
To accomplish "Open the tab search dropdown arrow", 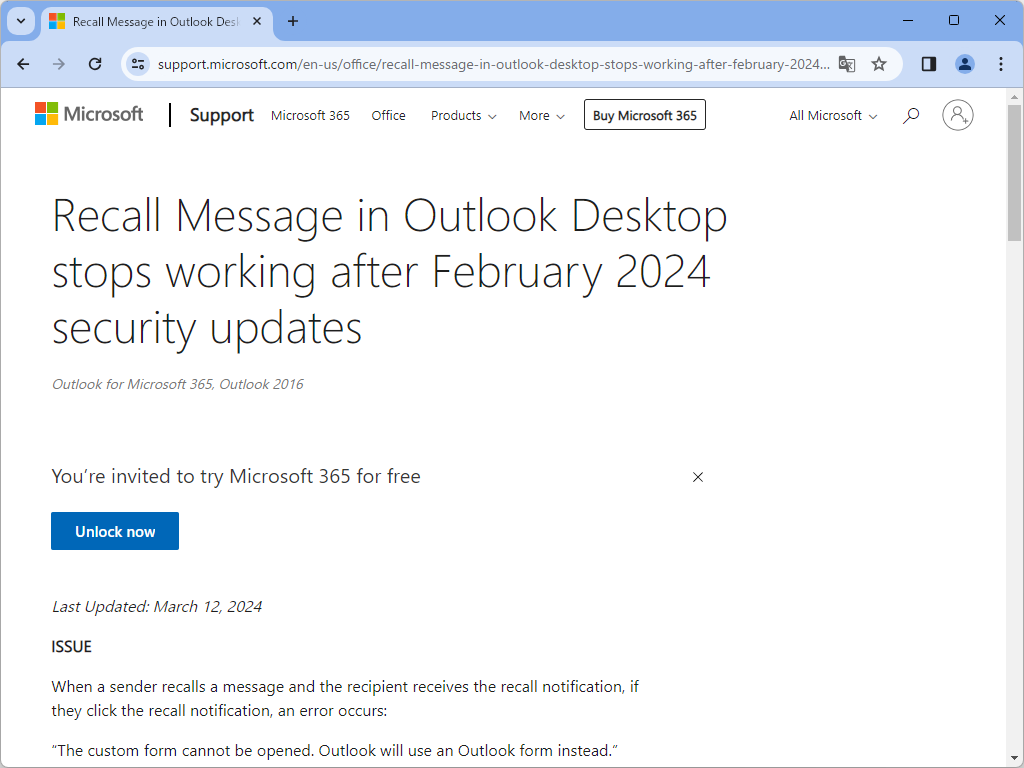I will click(x=21, y=22).
